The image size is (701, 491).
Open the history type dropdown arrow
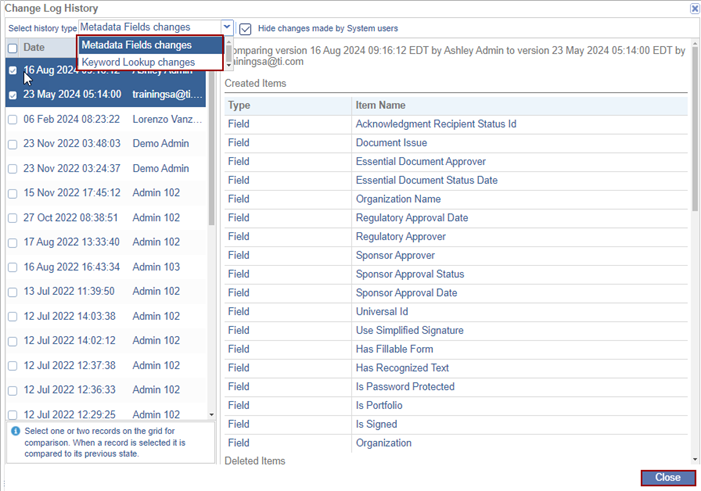click(226, 28)
